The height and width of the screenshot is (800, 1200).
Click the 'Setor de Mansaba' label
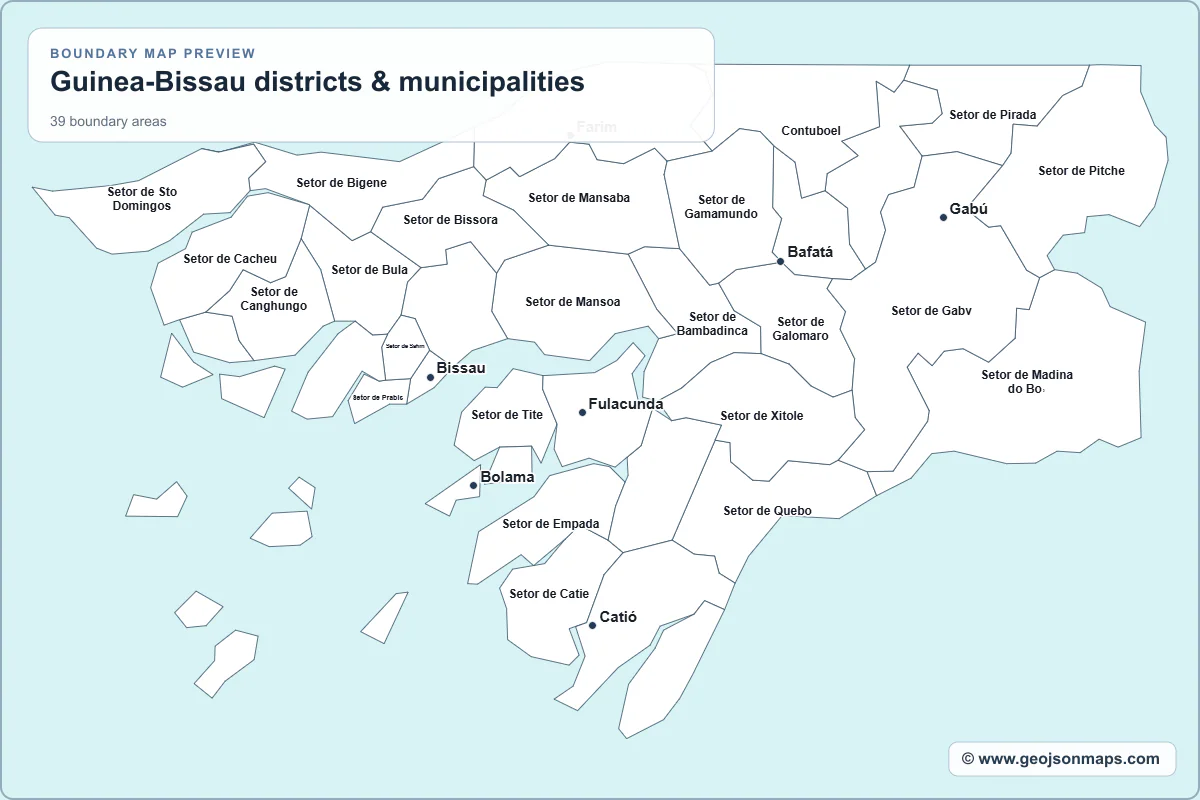click(x=579, y=198)
